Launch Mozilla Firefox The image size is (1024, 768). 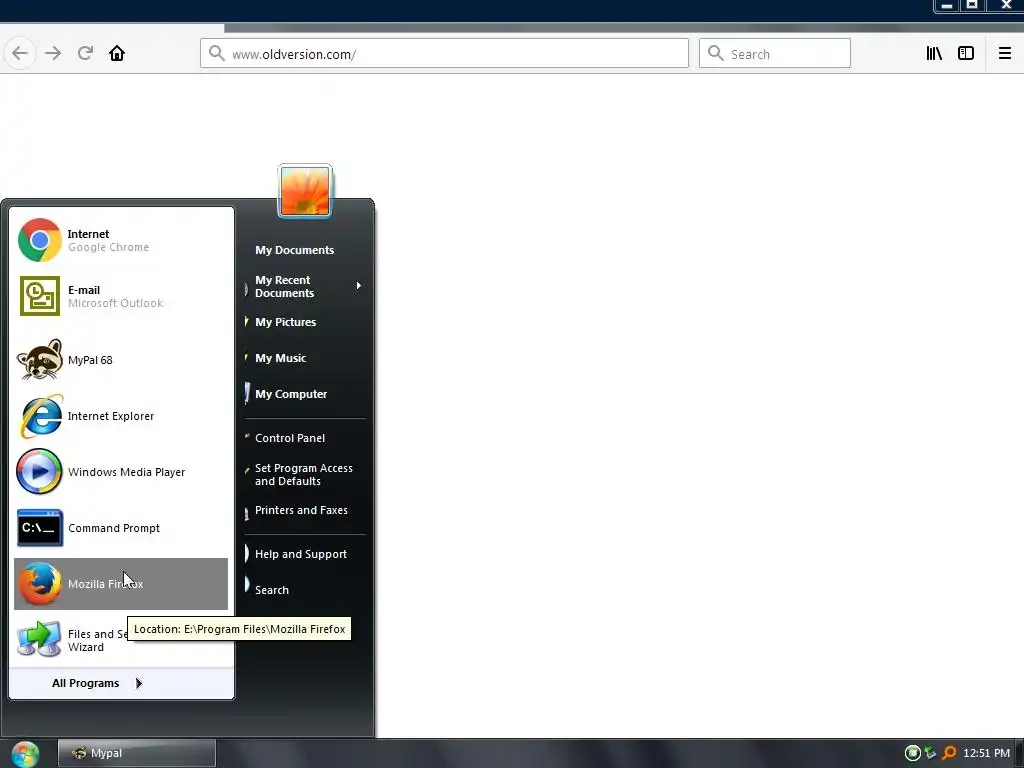(x=121, y=584)
